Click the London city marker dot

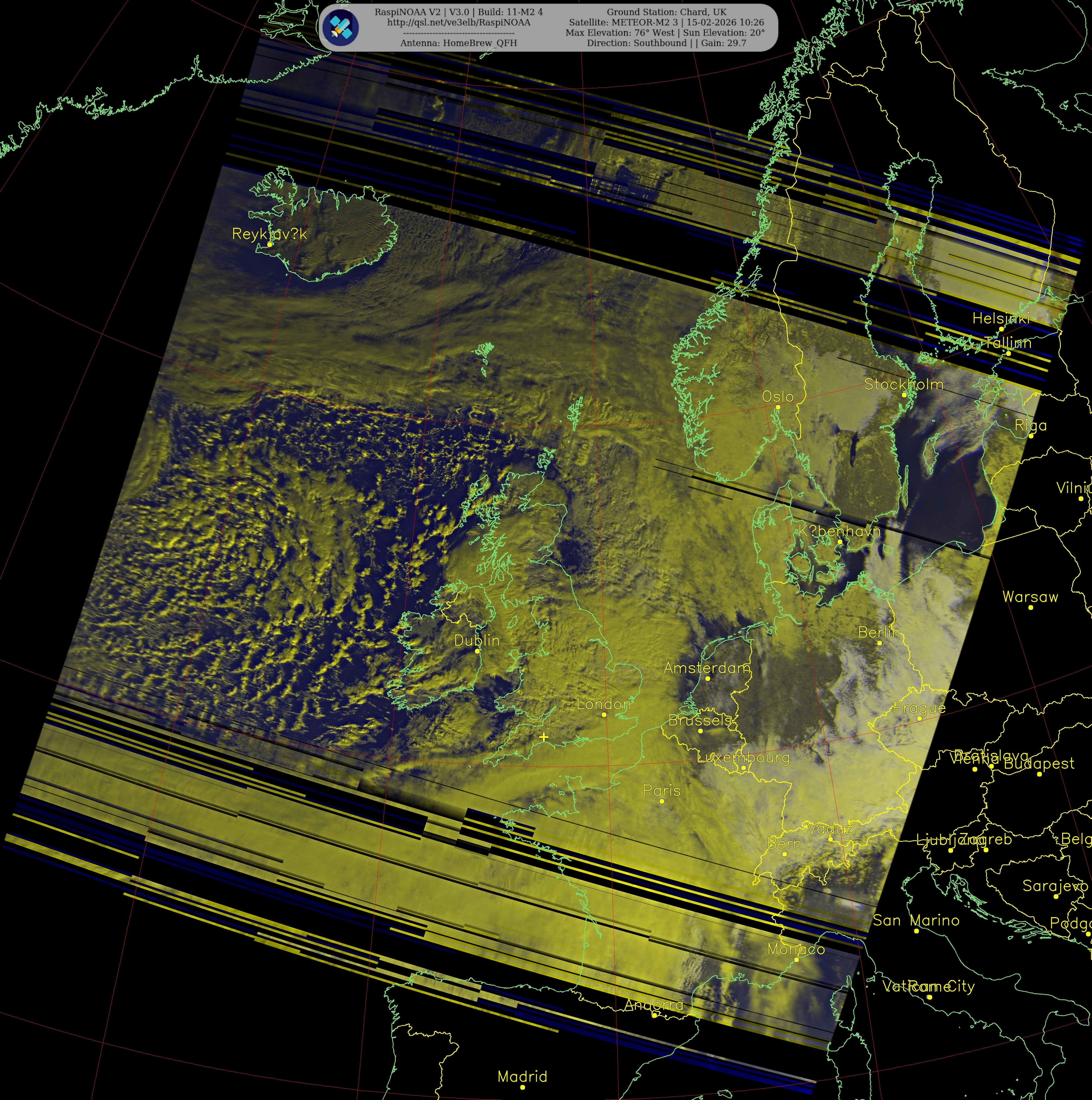604,715
